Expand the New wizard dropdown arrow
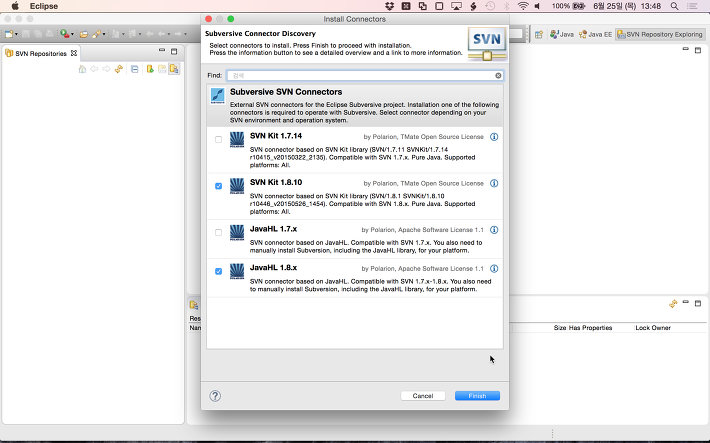 [x=16, y=34]
